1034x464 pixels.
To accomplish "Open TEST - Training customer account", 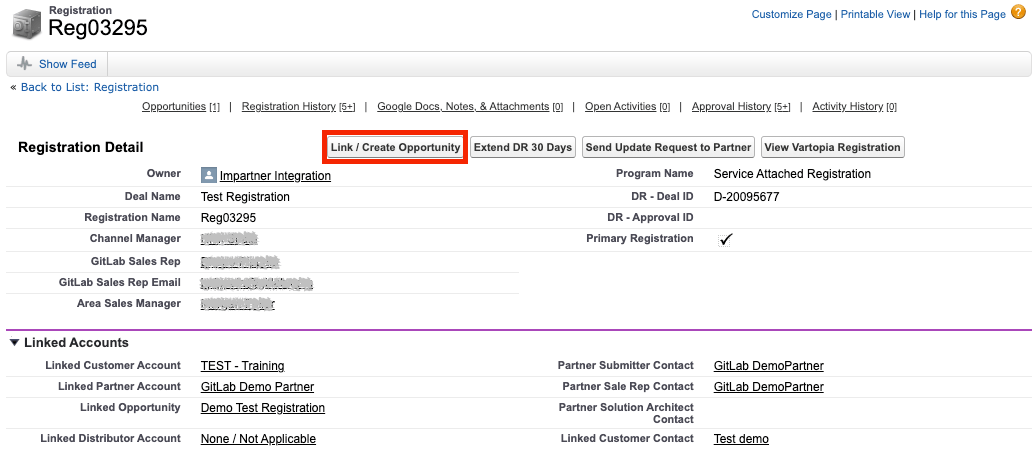I will click(x=242, y=366).
